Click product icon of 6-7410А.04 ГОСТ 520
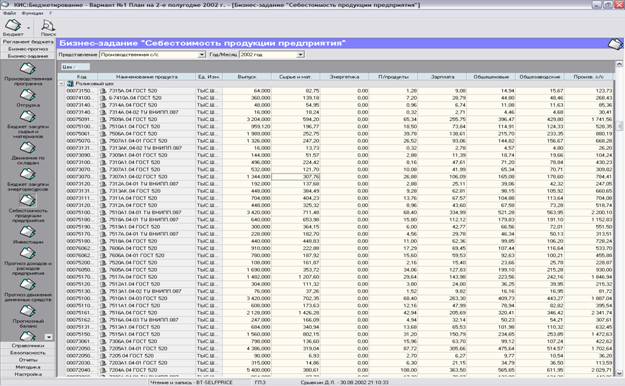This screenshot has height=386, width=625. (x=103, y=98)
